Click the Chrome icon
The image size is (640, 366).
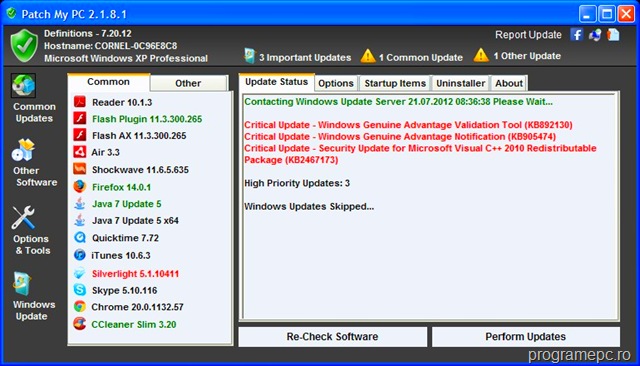click(x=80, y=306)
